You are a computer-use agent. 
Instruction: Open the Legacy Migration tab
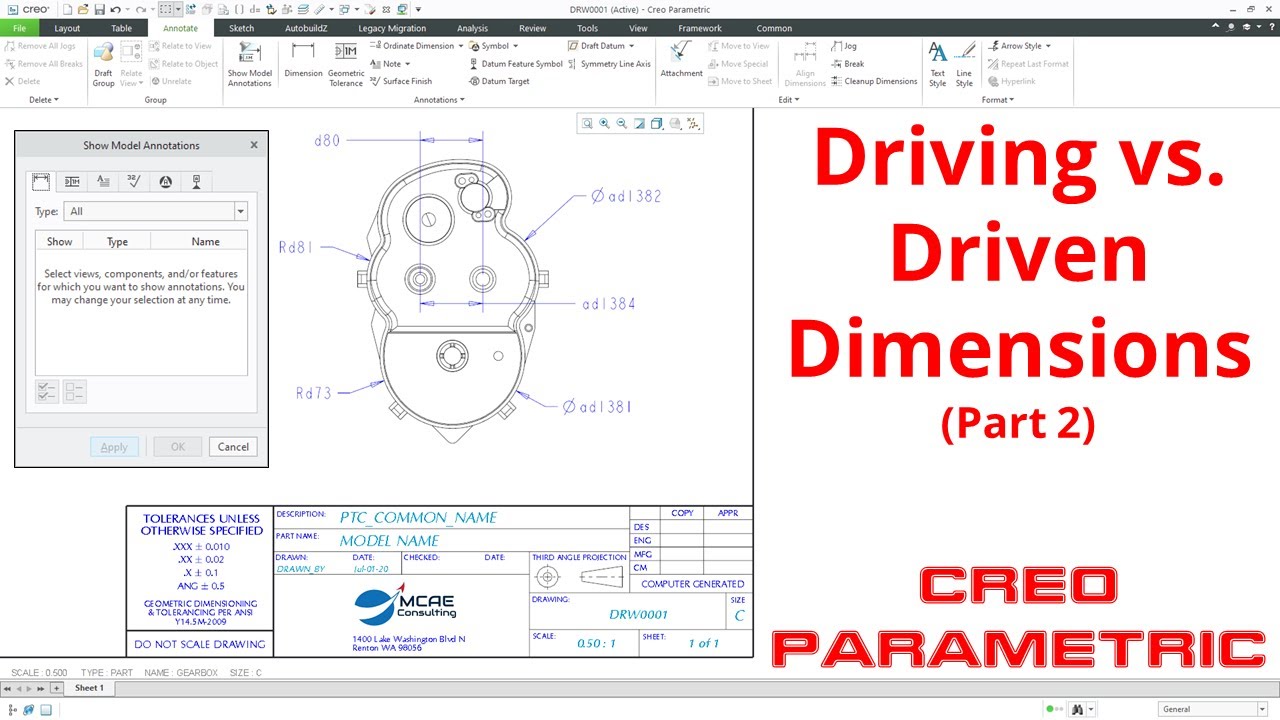tap(392, 28)
